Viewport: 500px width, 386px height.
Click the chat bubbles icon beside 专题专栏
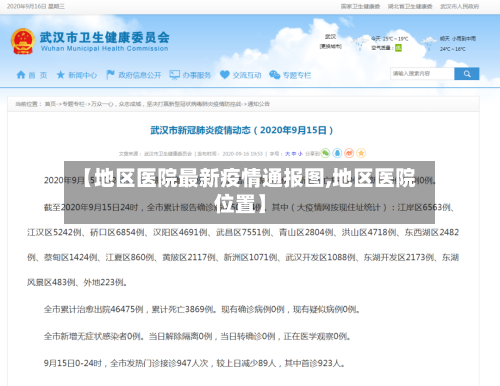274,75
